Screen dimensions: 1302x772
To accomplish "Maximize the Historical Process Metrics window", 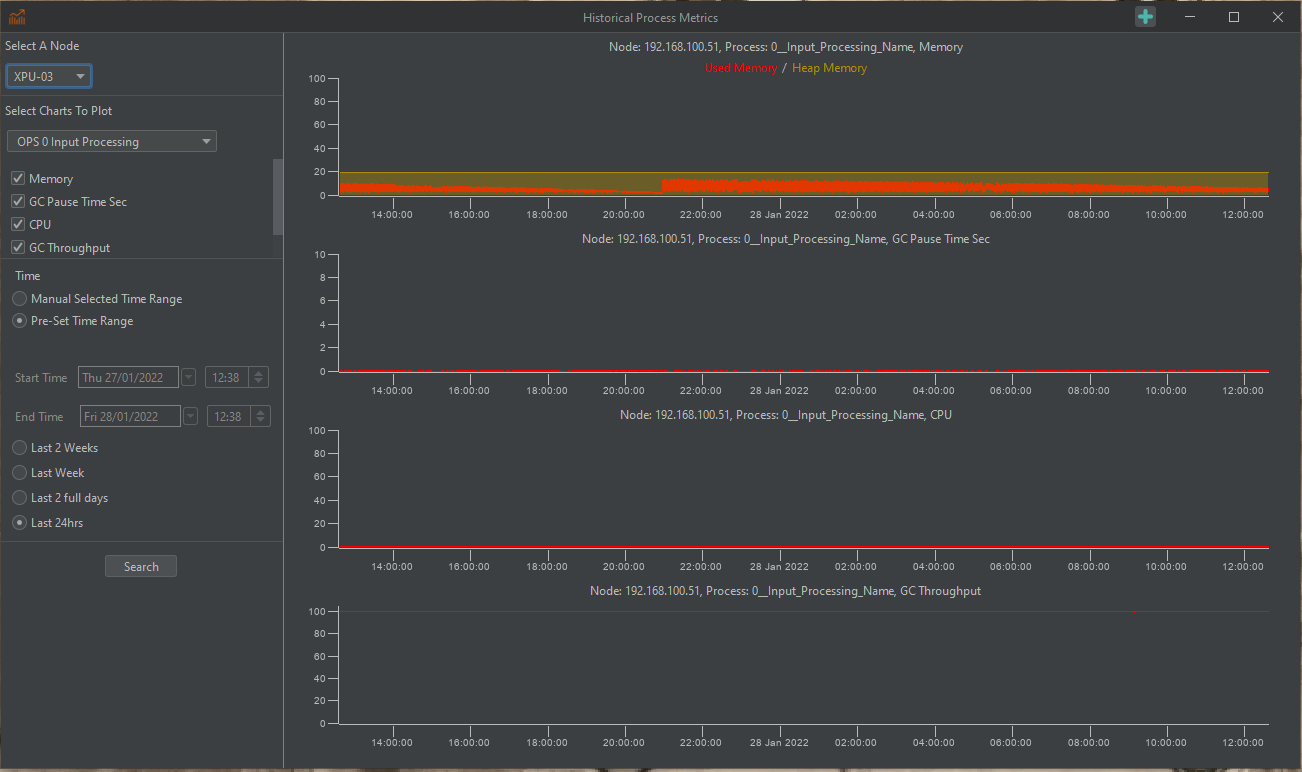I will tap(1233, 17).
